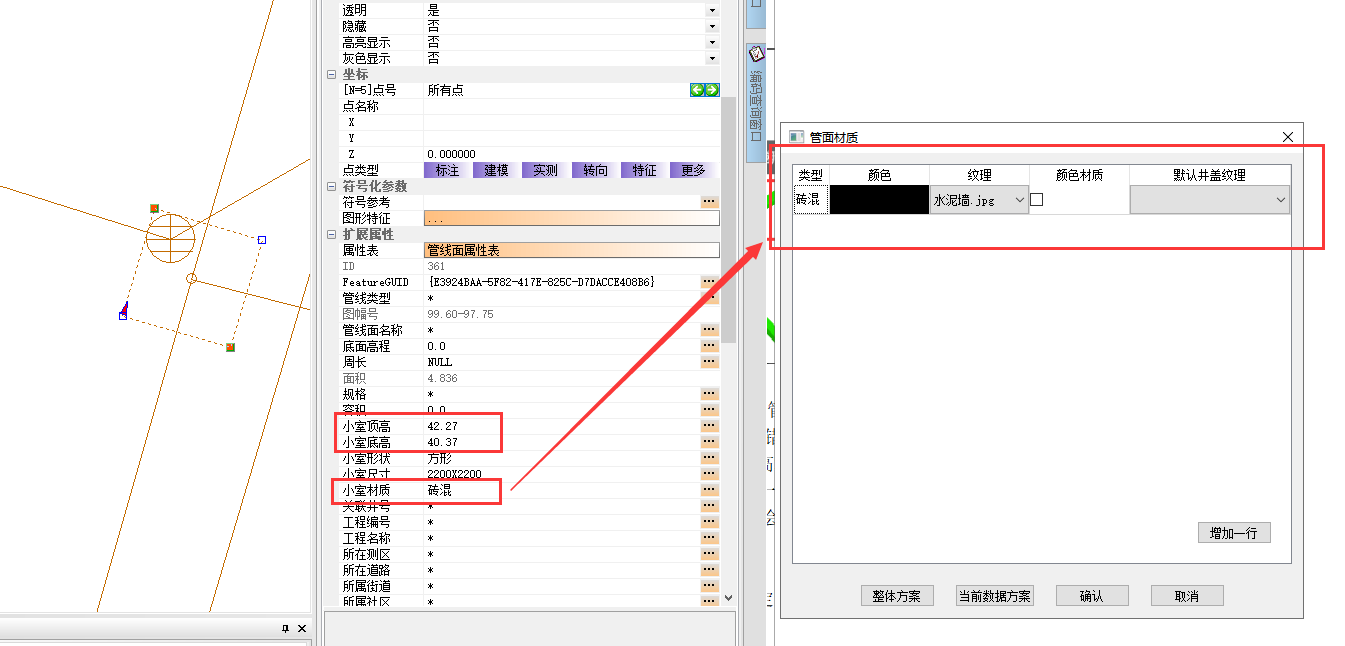Collapse the 坐标 property group

pyautogui.click(x=332, y=75)
